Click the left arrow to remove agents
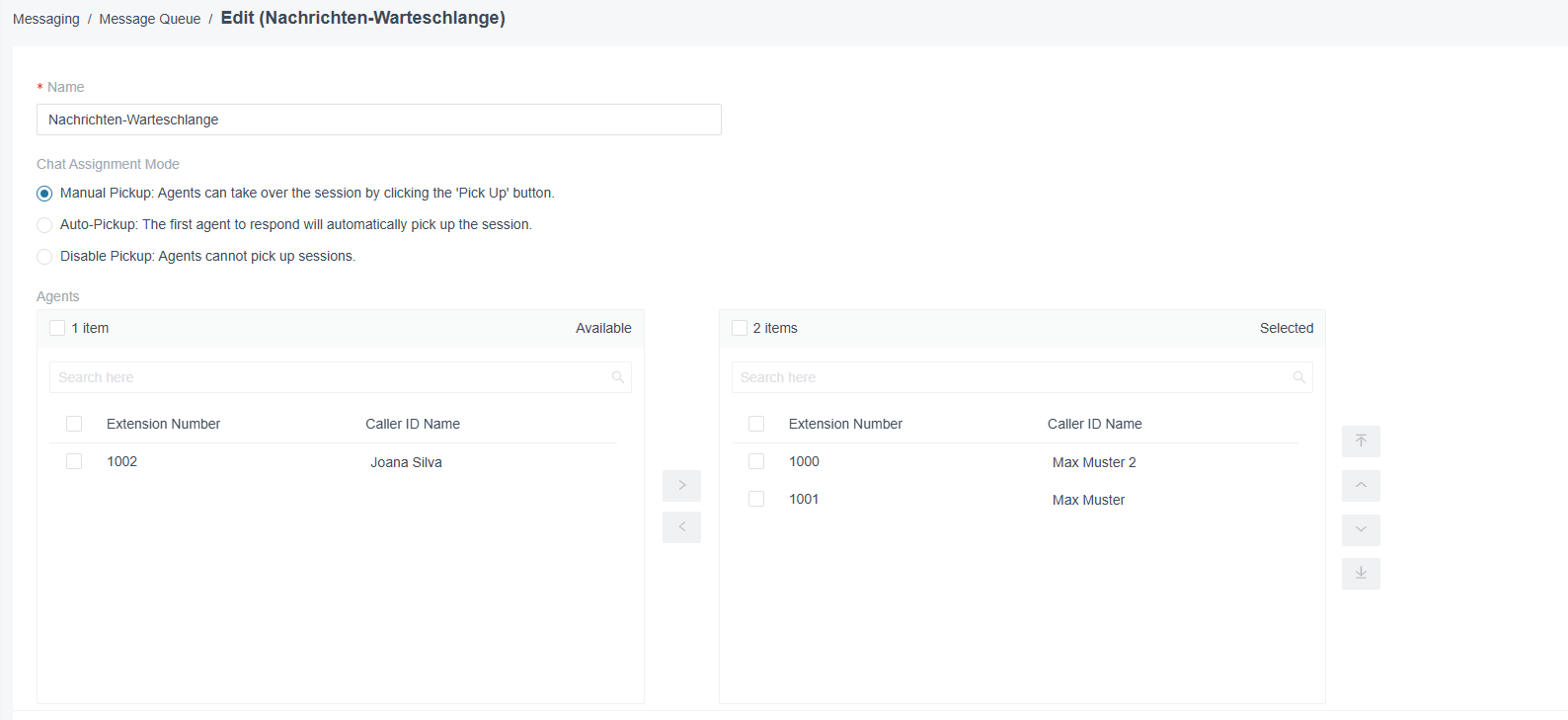Image resolution: width=1568 pixels, height=720 pixels. point(681,526)
